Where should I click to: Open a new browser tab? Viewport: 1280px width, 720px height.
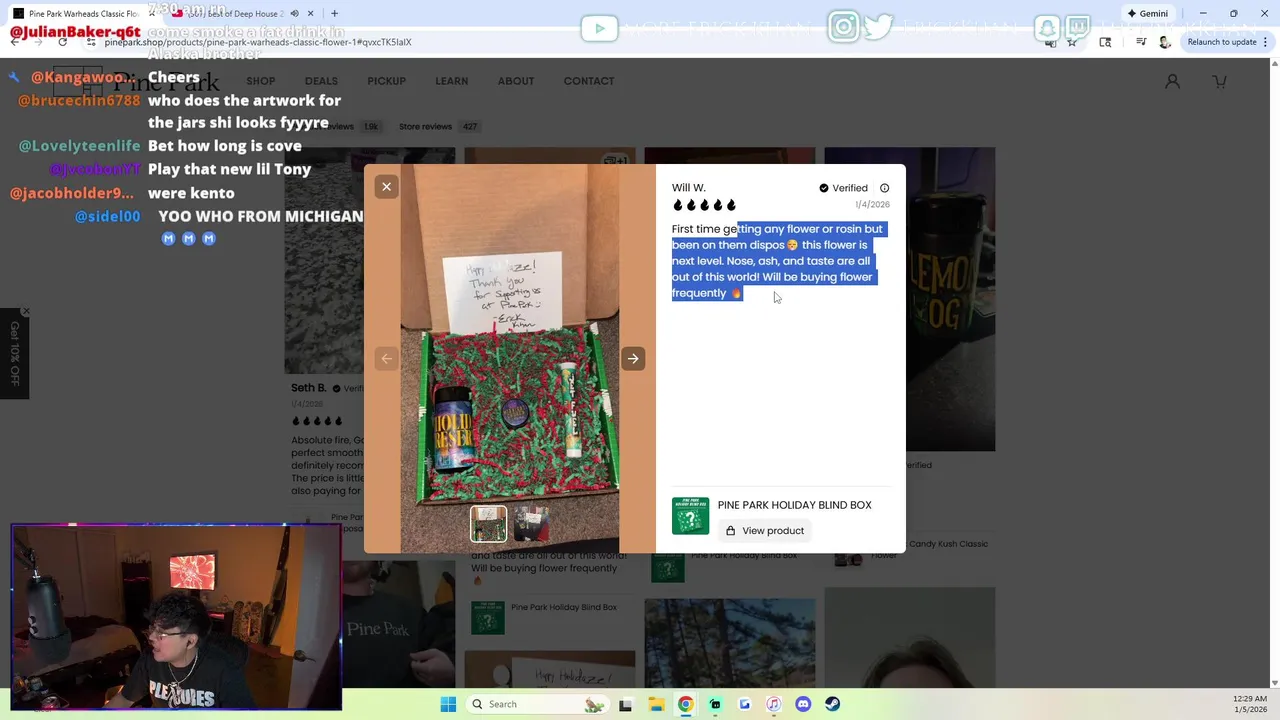click(334, 14)
